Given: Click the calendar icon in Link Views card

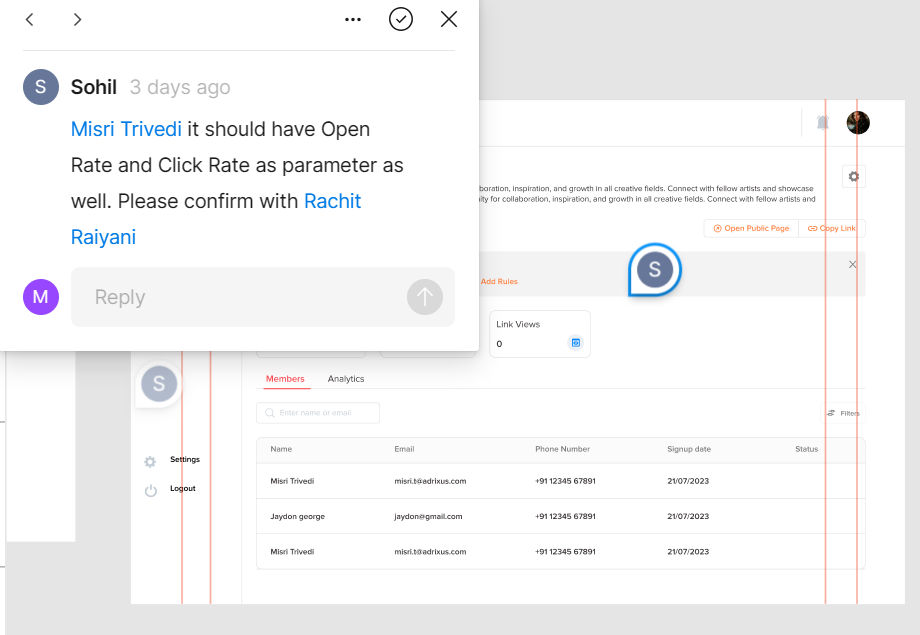Looking at the screenshot, I should tap(575, 343).
